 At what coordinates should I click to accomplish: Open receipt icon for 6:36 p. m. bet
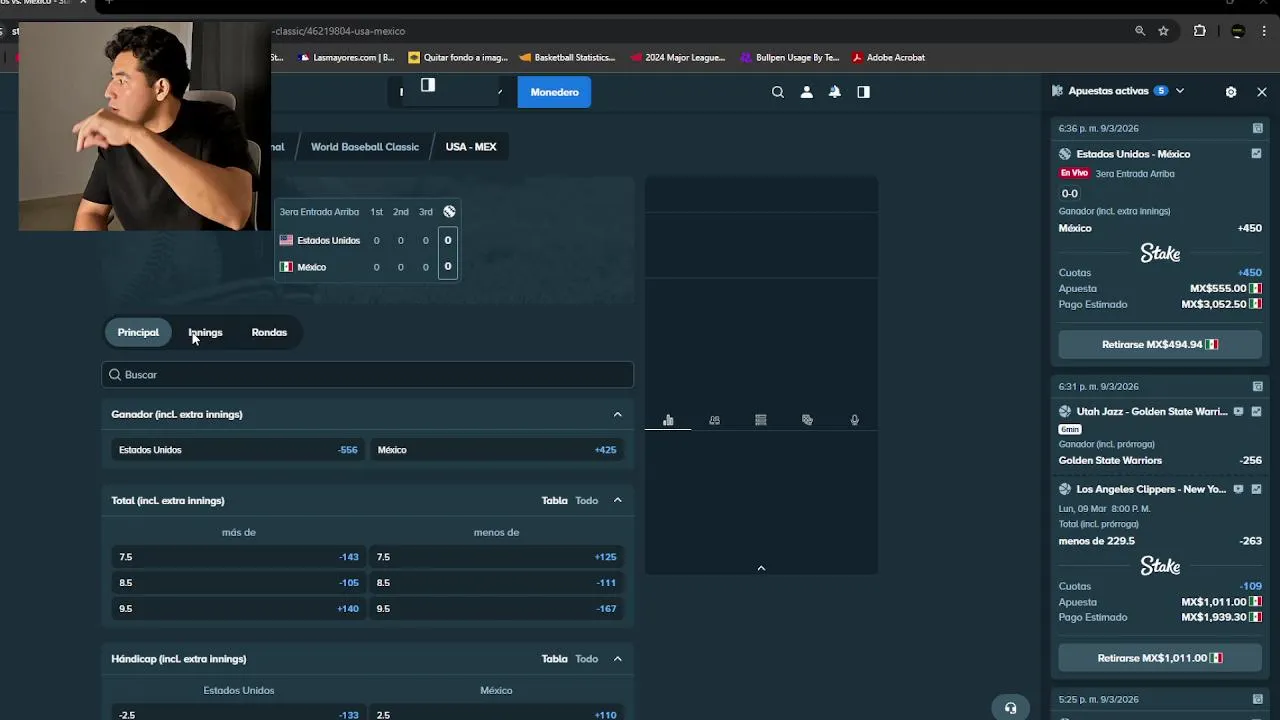click(x=1258, y=128)
